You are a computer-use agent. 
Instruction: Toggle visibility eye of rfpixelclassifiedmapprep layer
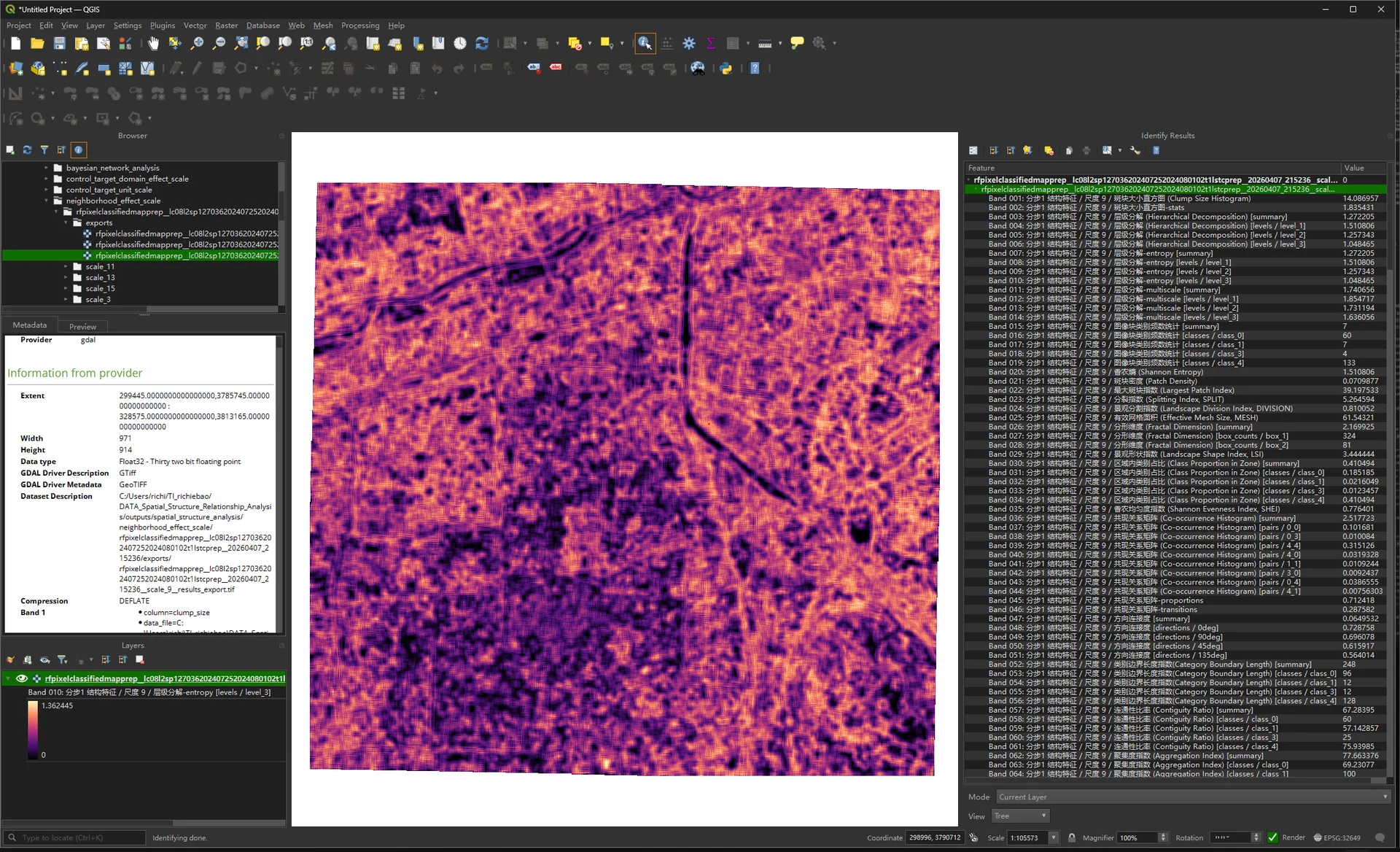tap(22, 679)
